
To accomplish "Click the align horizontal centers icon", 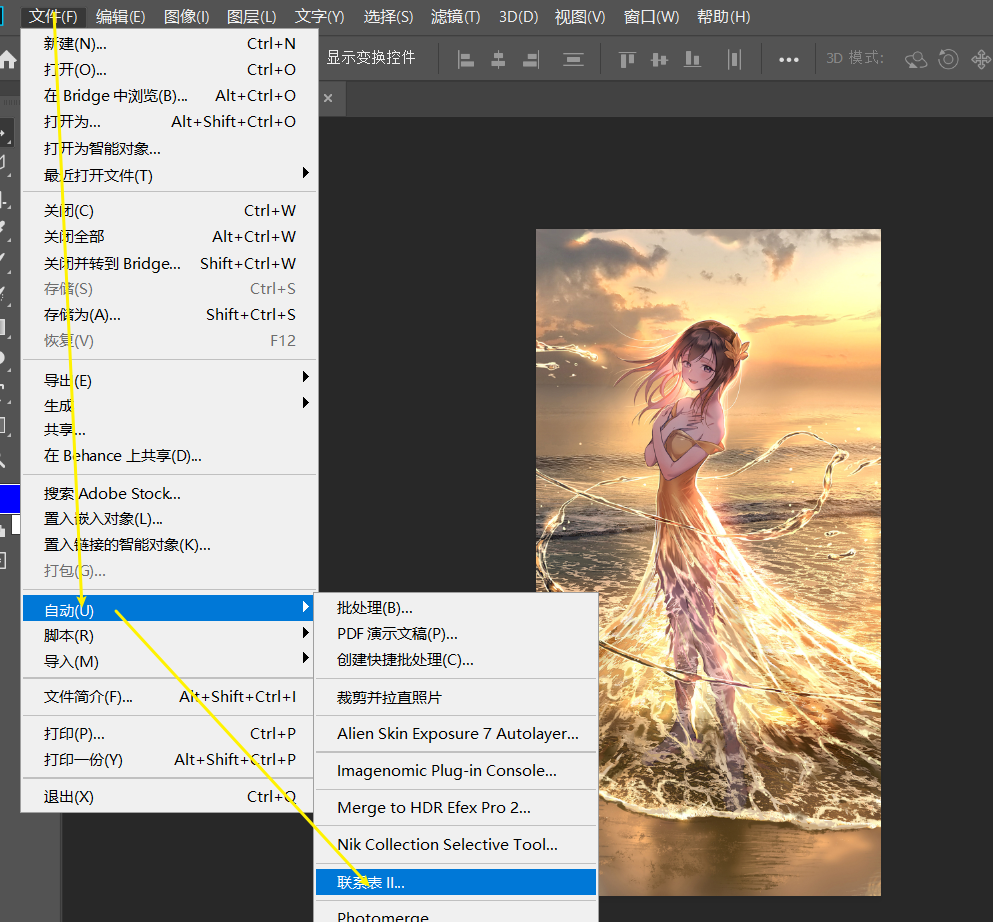I will 498,60.
